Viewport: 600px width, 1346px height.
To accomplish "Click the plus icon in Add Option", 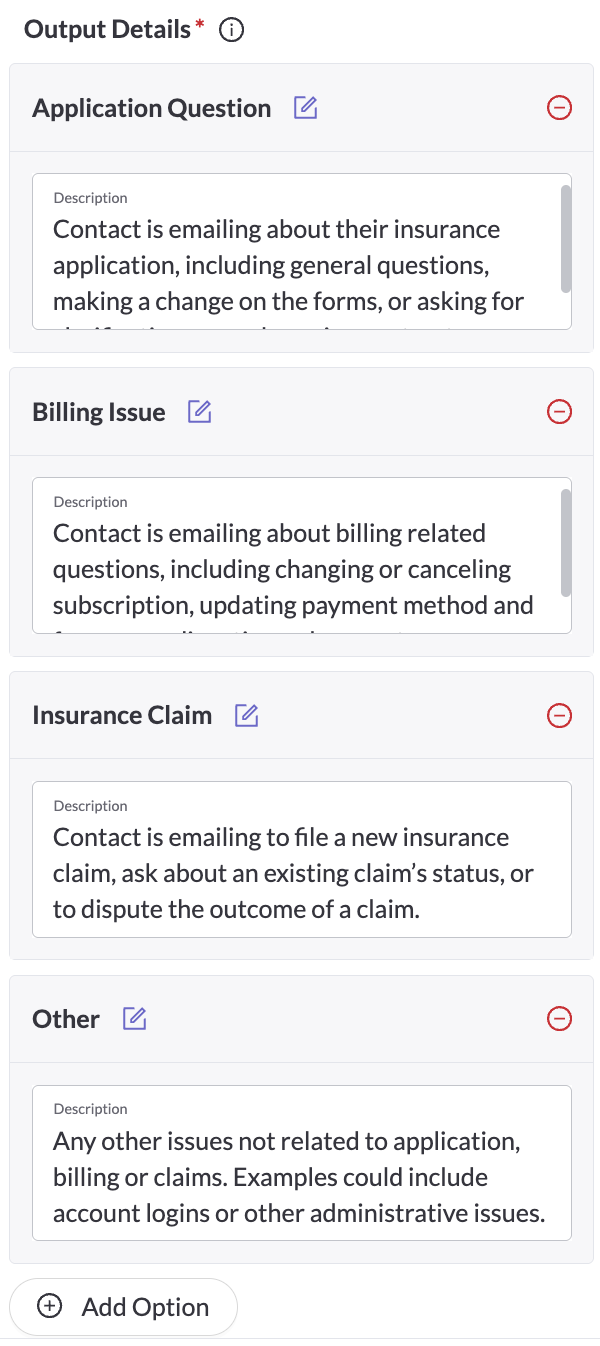I will point(49,1307).
